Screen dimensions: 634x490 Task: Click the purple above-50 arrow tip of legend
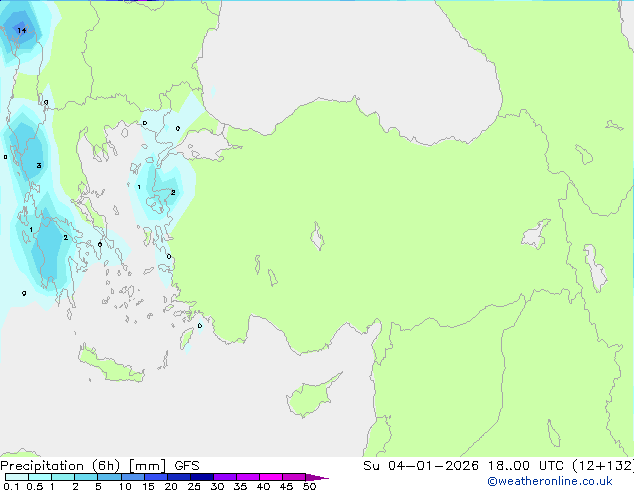[317, 477]
